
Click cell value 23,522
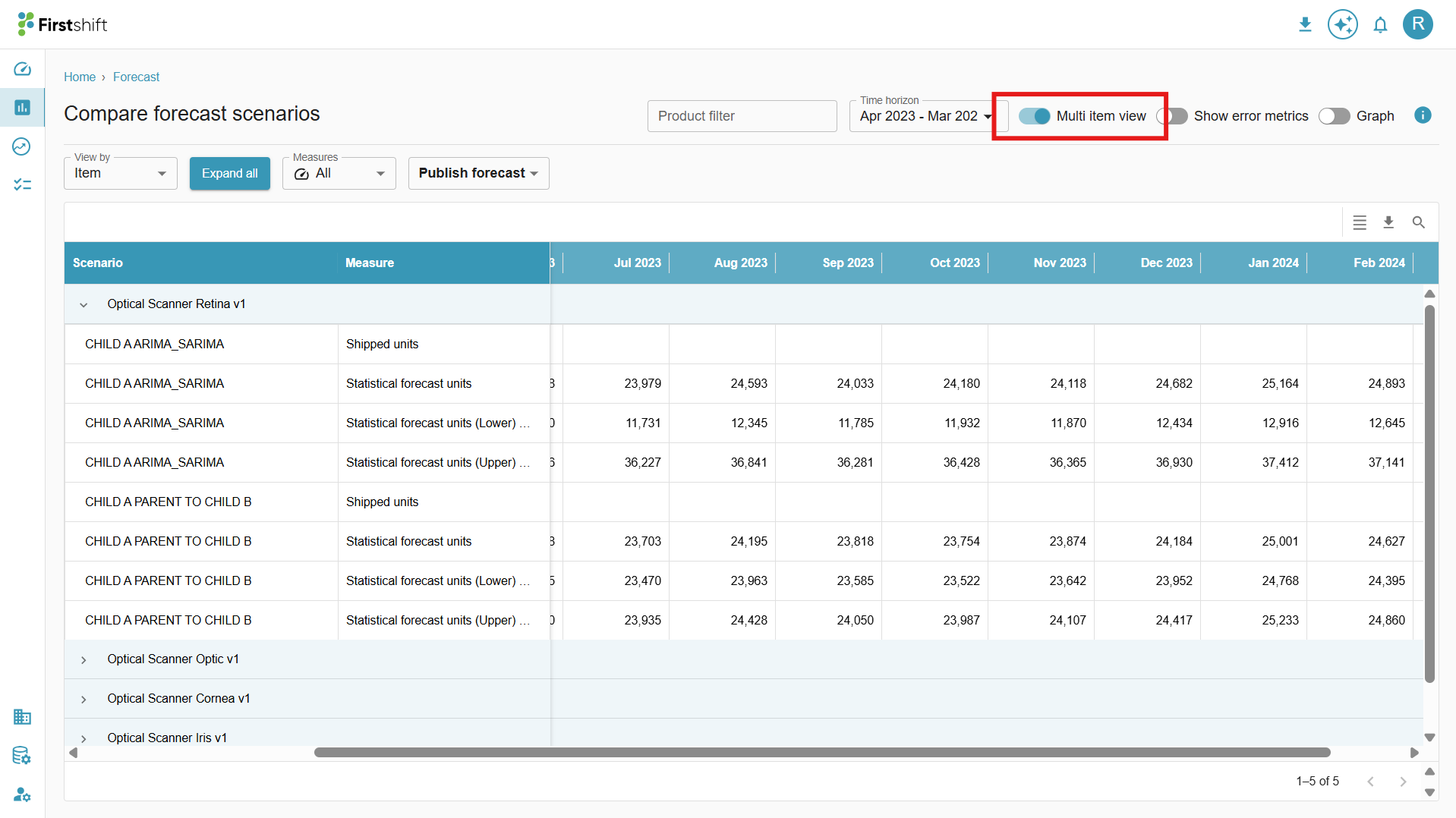click(x=961, y=580)
